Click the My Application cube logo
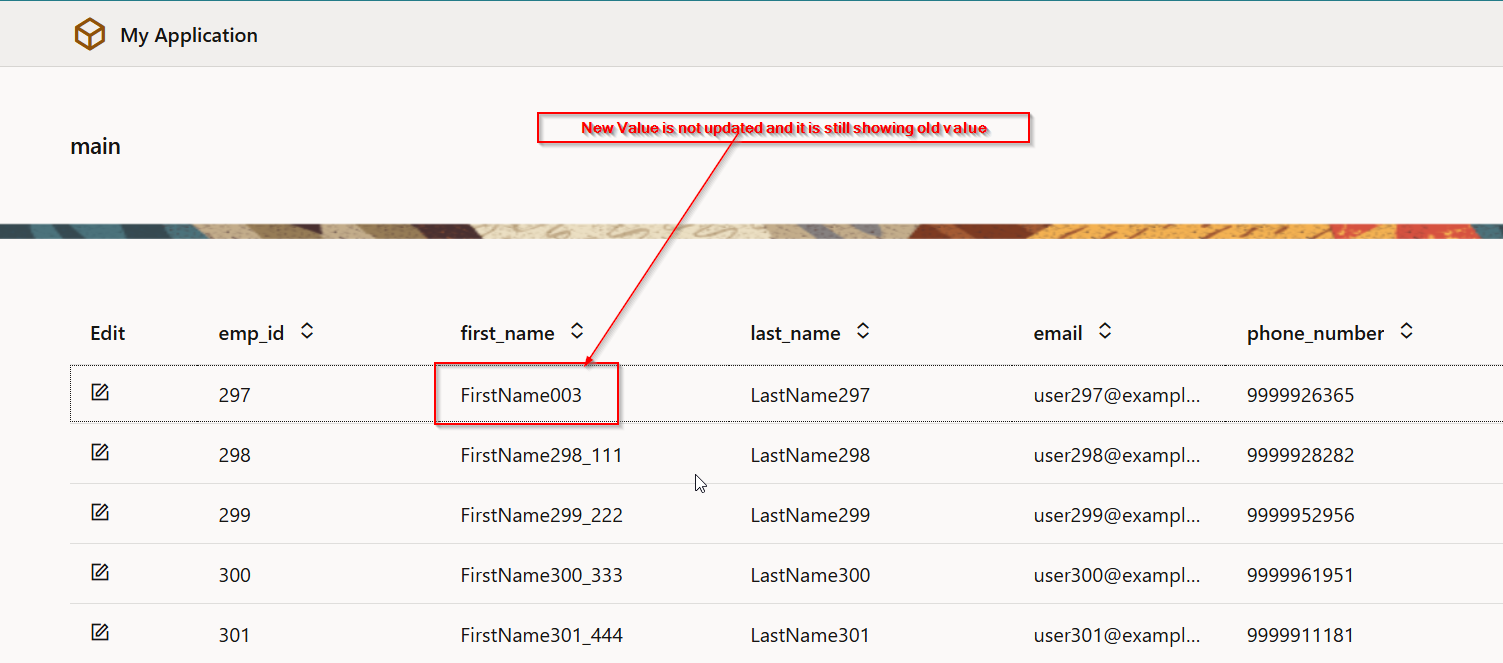The height and width of the screenshot is (663, 1503). click(x=90, y=36)
